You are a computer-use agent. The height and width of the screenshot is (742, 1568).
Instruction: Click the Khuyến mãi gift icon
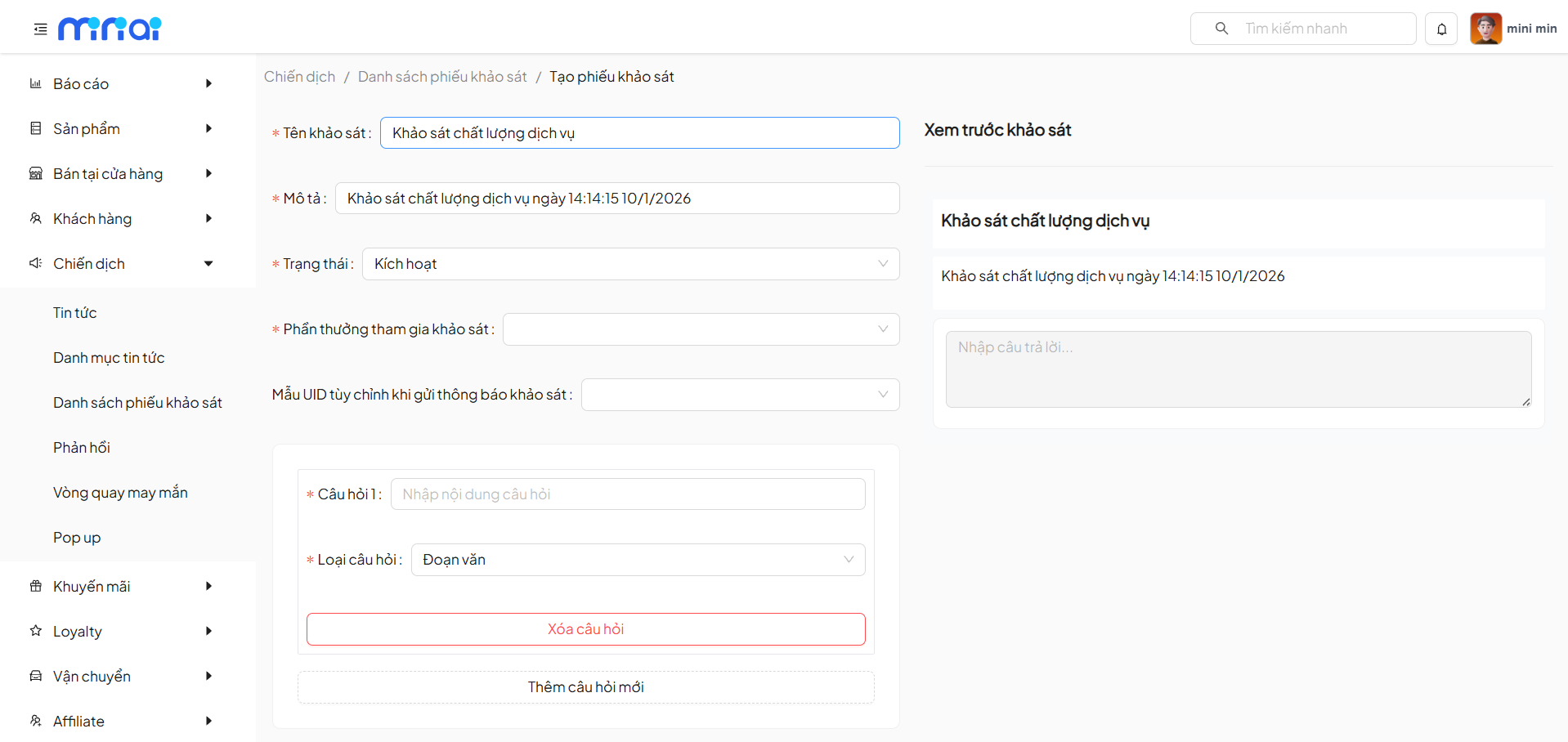coord(35,586)
